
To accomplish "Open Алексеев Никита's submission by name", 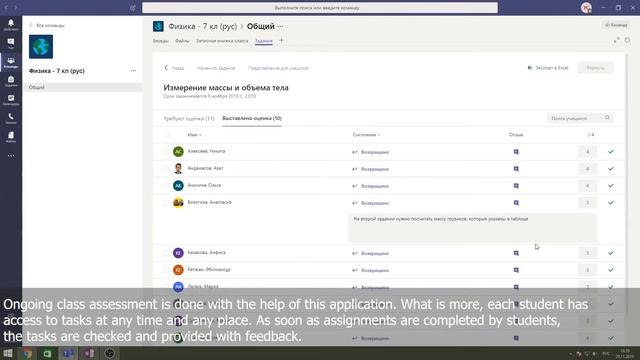I will click(x=206, y=151).
